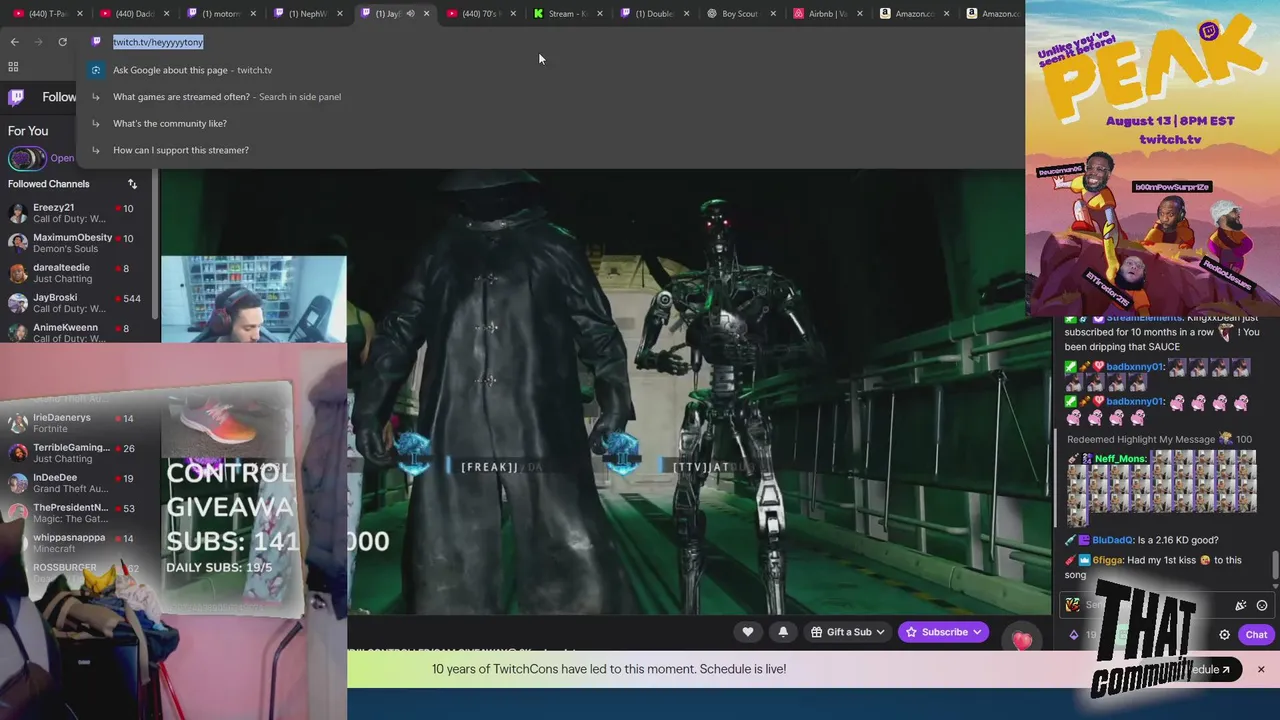The height and width of the screenshot is (720, 1280).
Task: Open JayBroski followed channel
Action: tap(75, 303)
